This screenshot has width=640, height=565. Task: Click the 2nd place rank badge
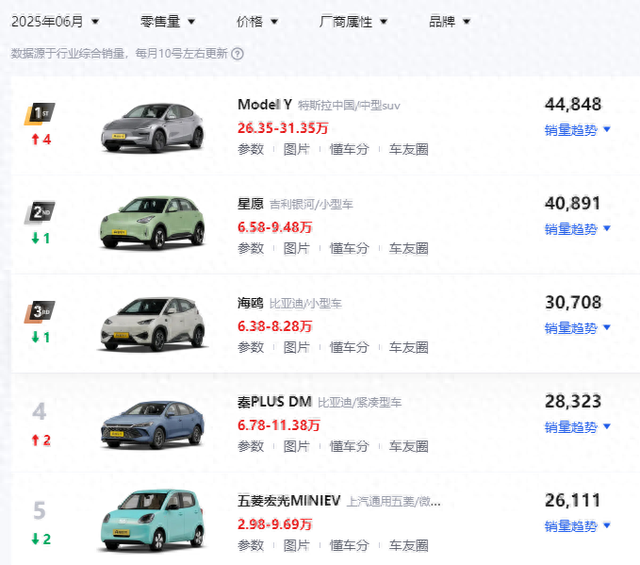(x=39, y=213)
